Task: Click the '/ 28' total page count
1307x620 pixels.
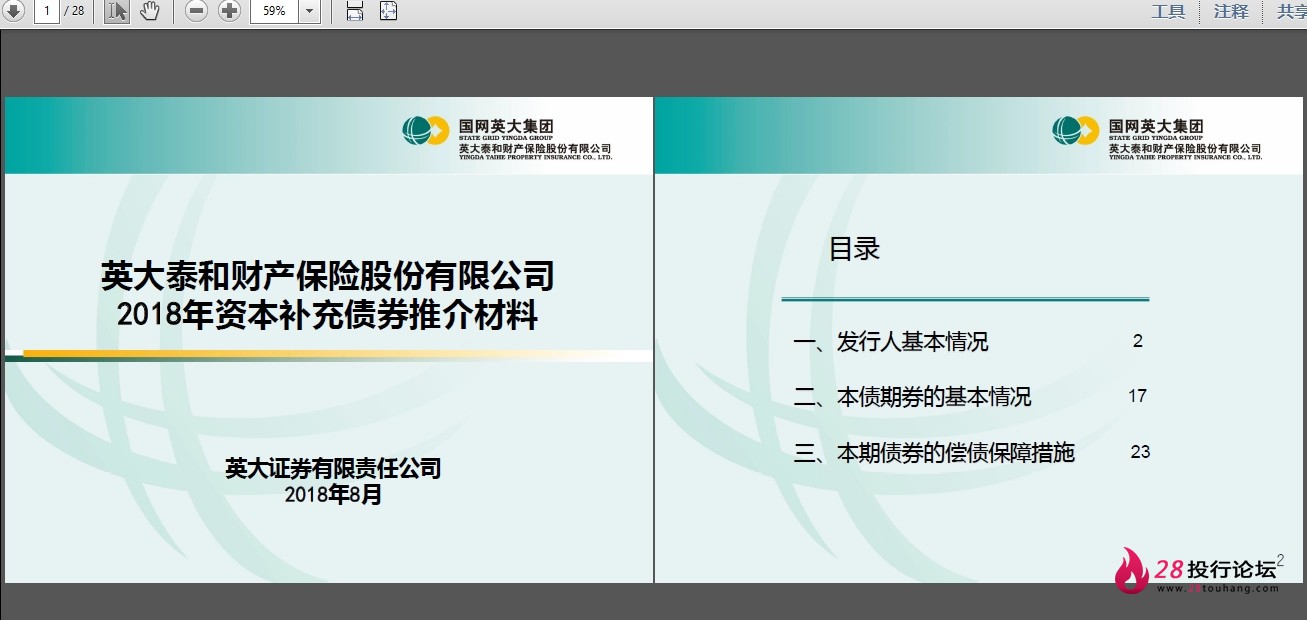Action: [74, 11]
